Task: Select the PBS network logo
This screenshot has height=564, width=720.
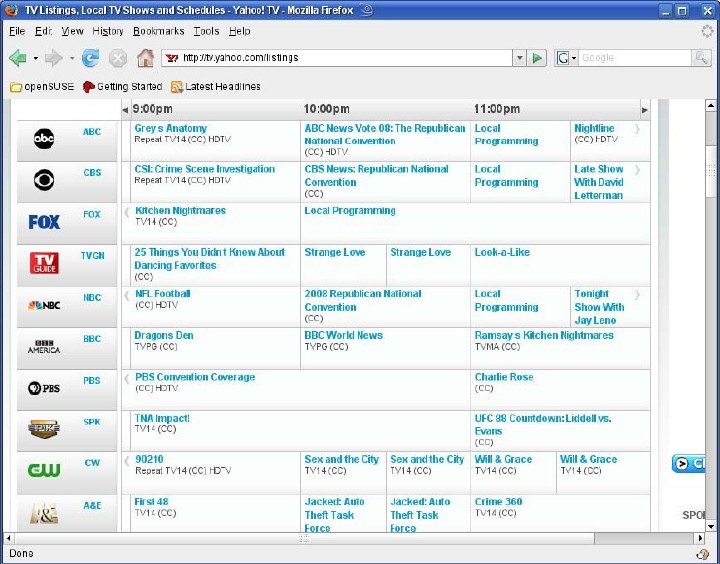Action: 44,388
